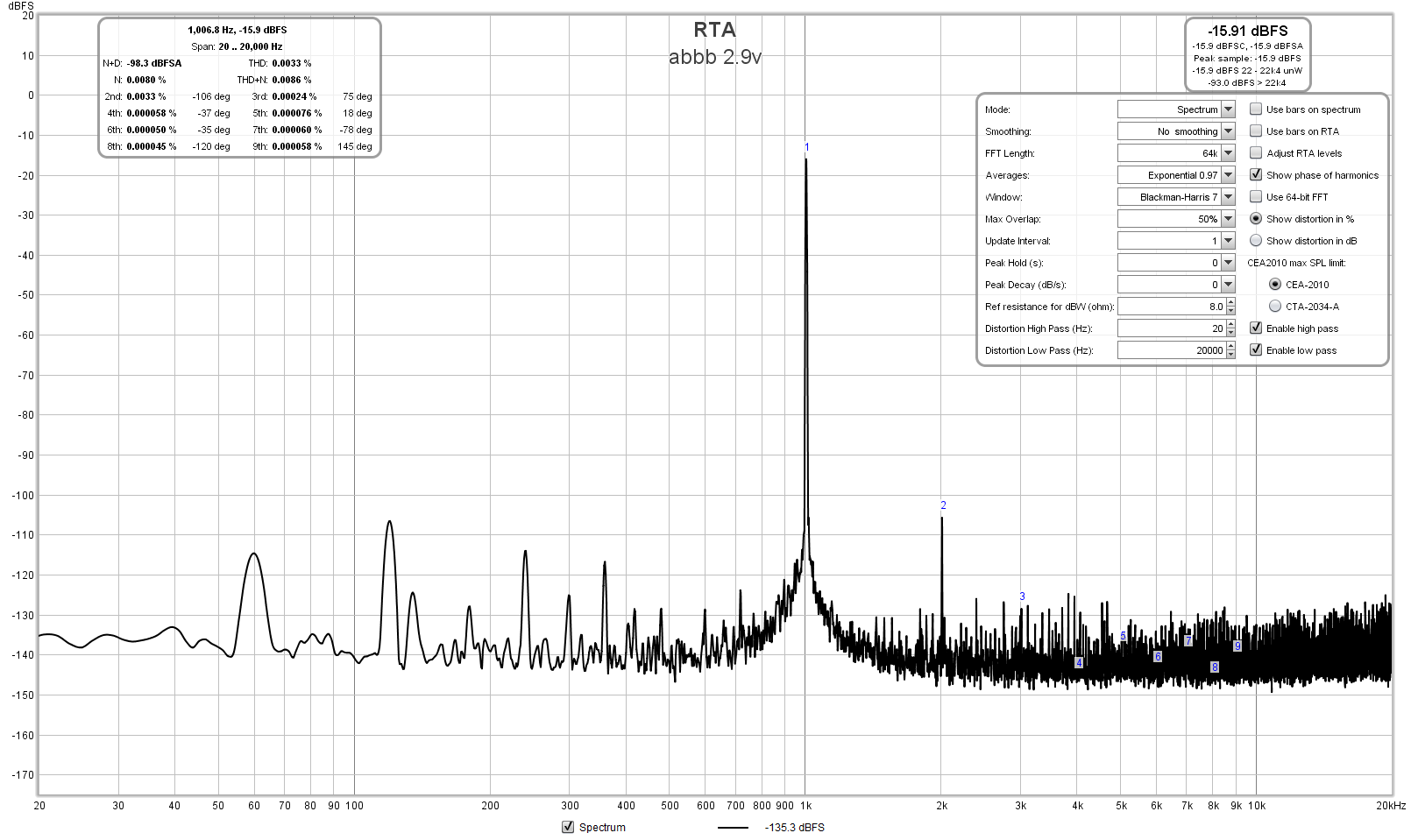This screenshot has width=1411, height=840.
Task: Open the Smoothing dropdown arrow
Action: (x=1228, y=131)
